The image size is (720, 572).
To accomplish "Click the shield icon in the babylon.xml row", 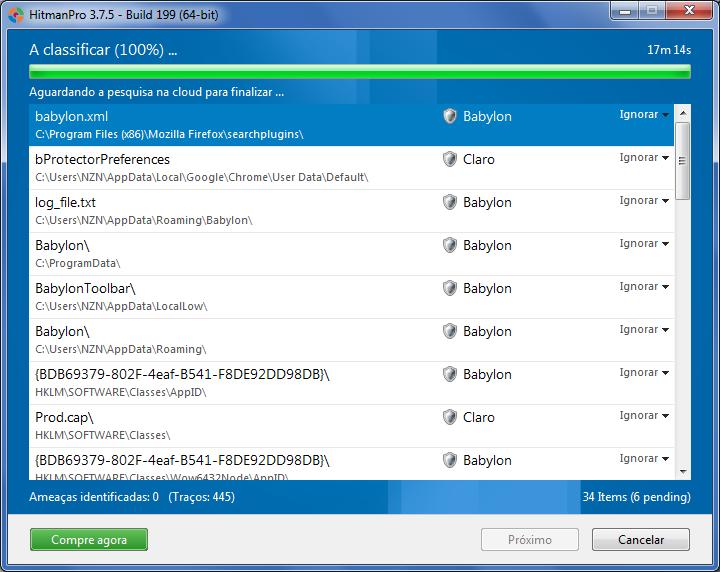I will (450, 116).
